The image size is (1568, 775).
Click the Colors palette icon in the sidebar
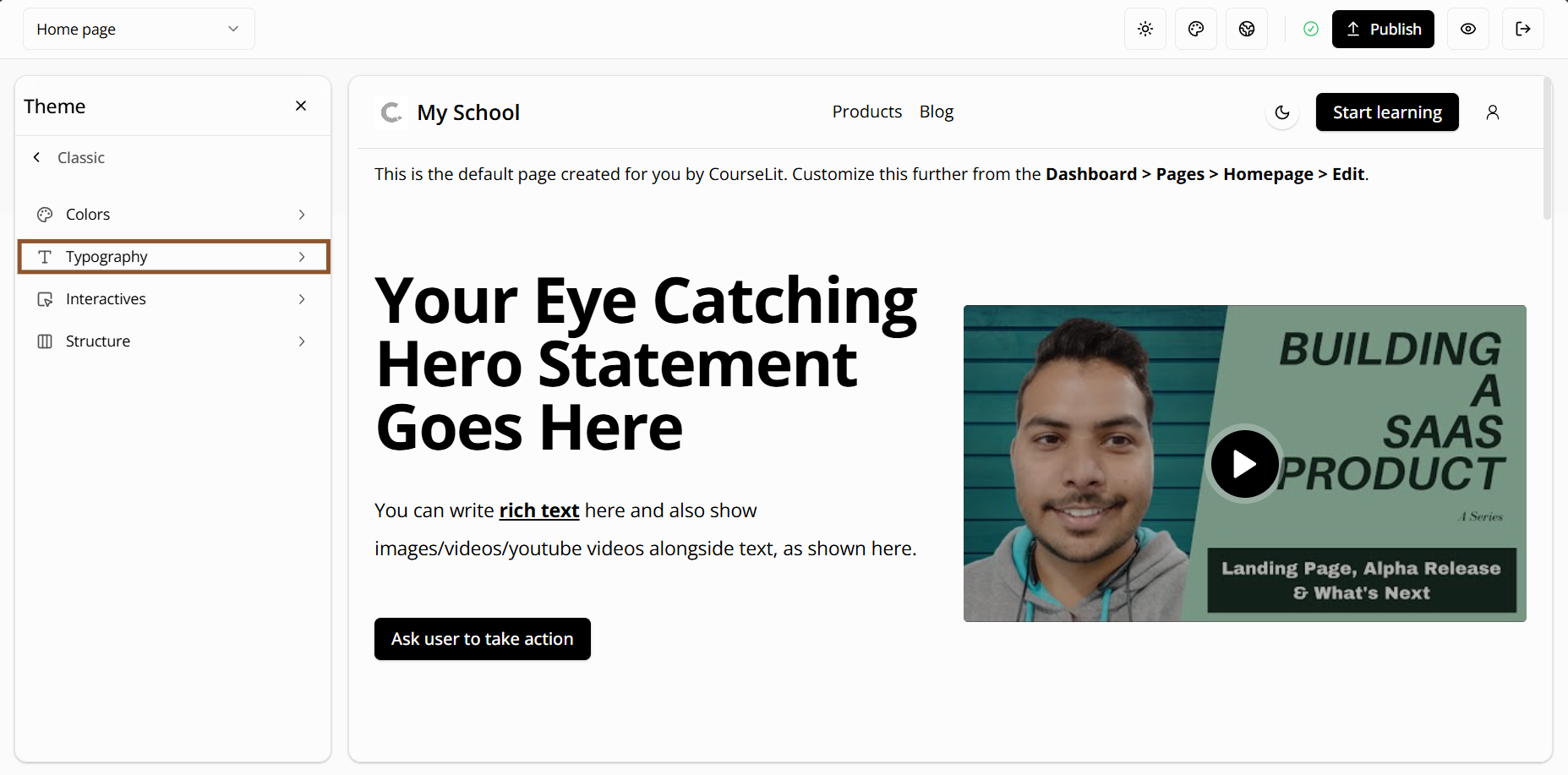tap(45, 214)
